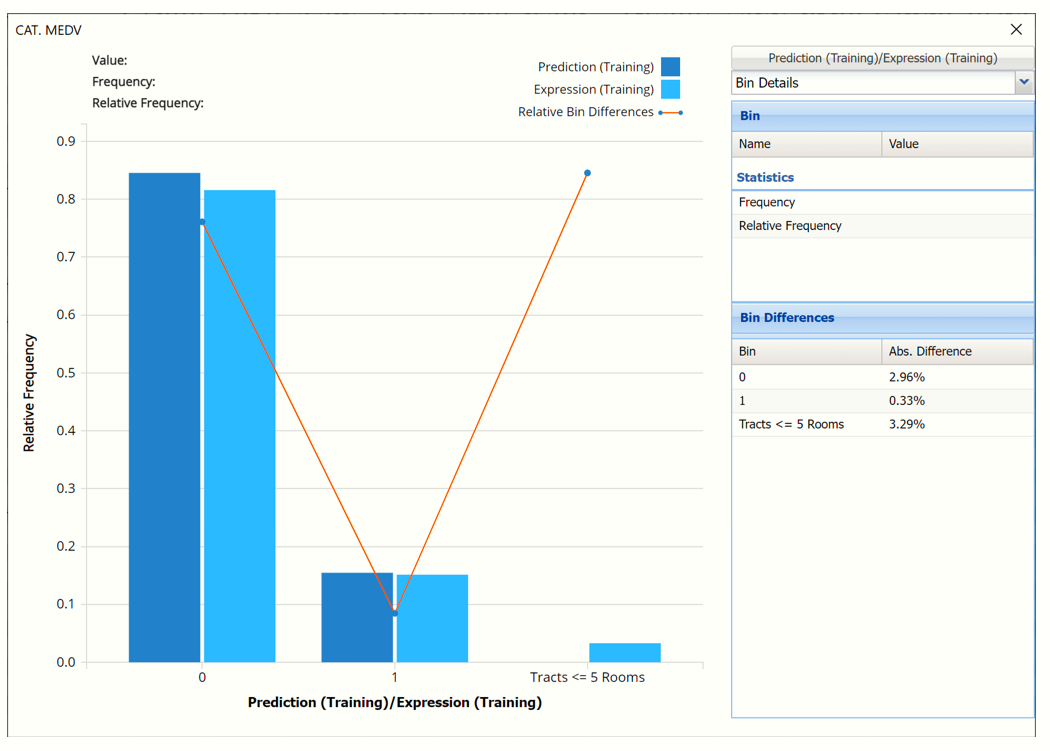
Task: Open the Bin Details dropdown arrow
Action: tap(1024, 83)
